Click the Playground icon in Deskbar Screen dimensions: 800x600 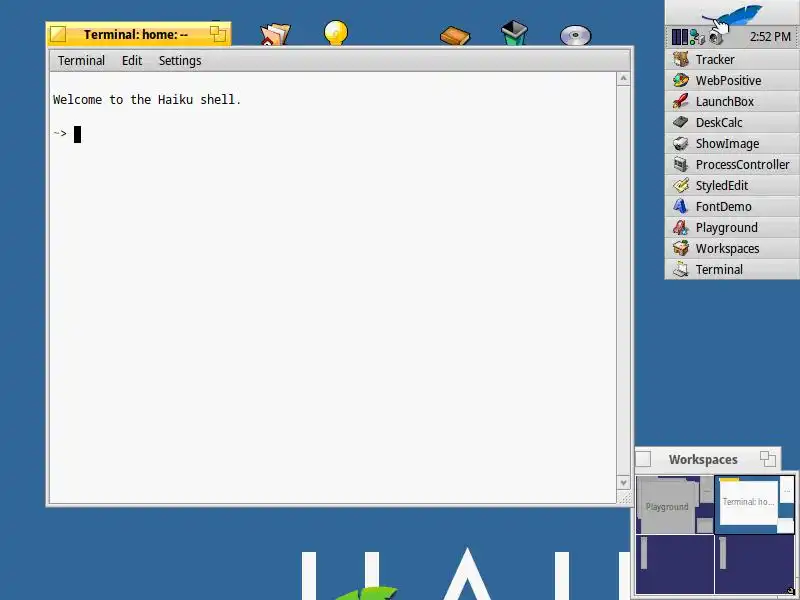(681, 227)
